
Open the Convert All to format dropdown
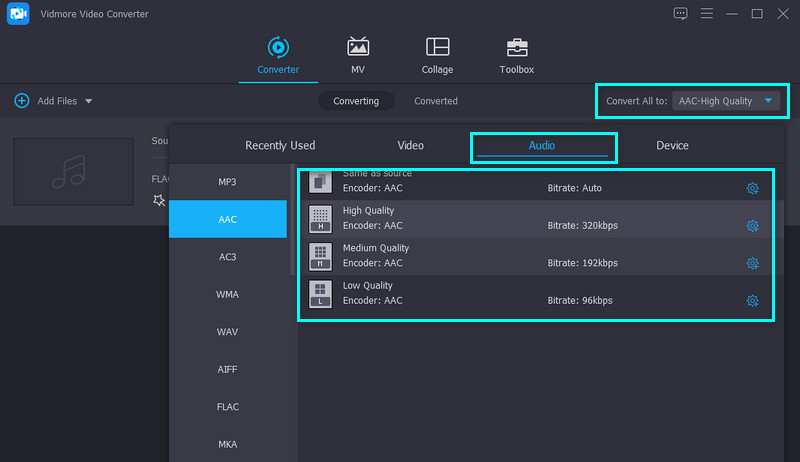(726, 101)
